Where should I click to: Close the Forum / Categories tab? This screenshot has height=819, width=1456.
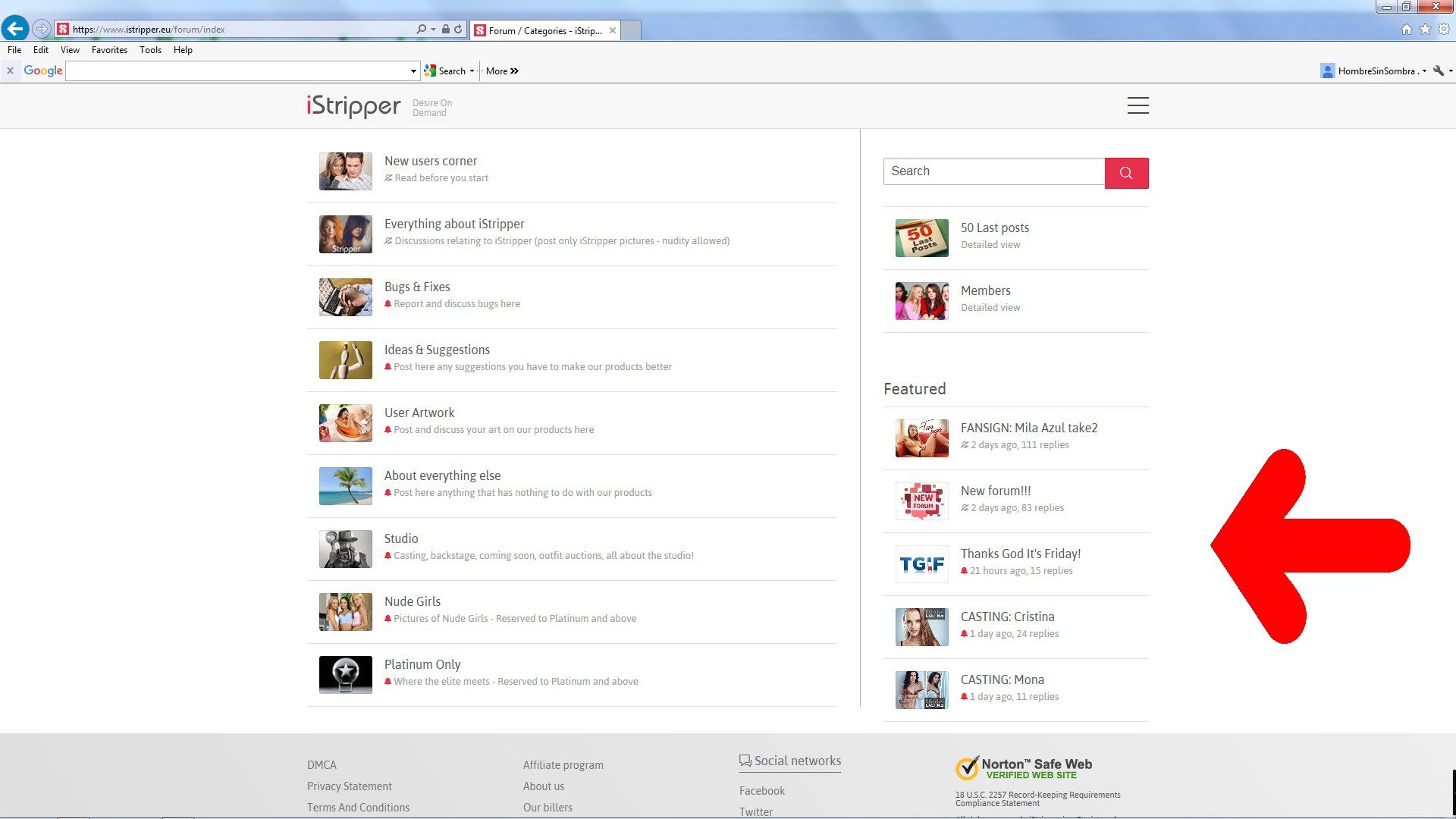(613, 30)
